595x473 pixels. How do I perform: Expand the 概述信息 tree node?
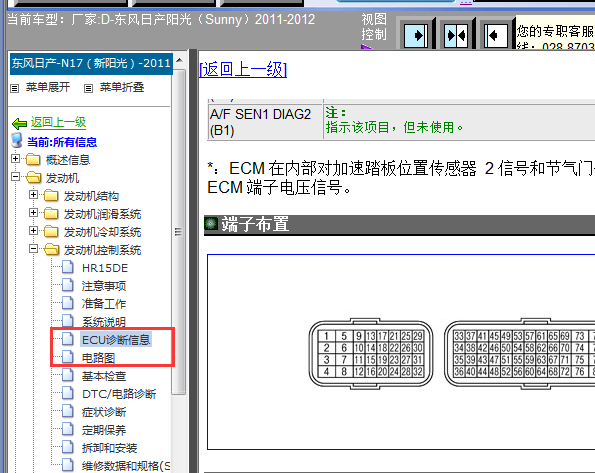tap(15, 158)
